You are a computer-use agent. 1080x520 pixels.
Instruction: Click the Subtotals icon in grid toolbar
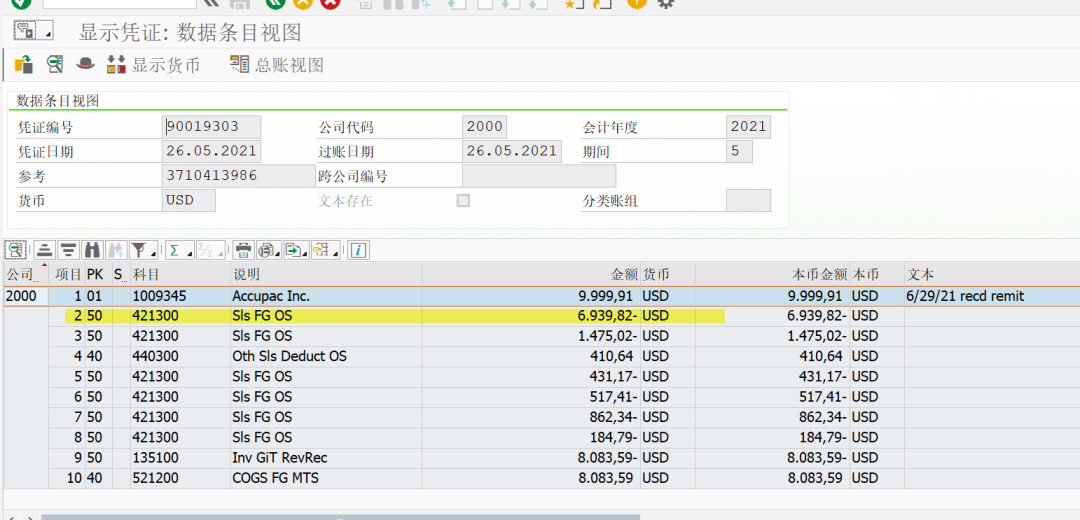tap(206, 249)
